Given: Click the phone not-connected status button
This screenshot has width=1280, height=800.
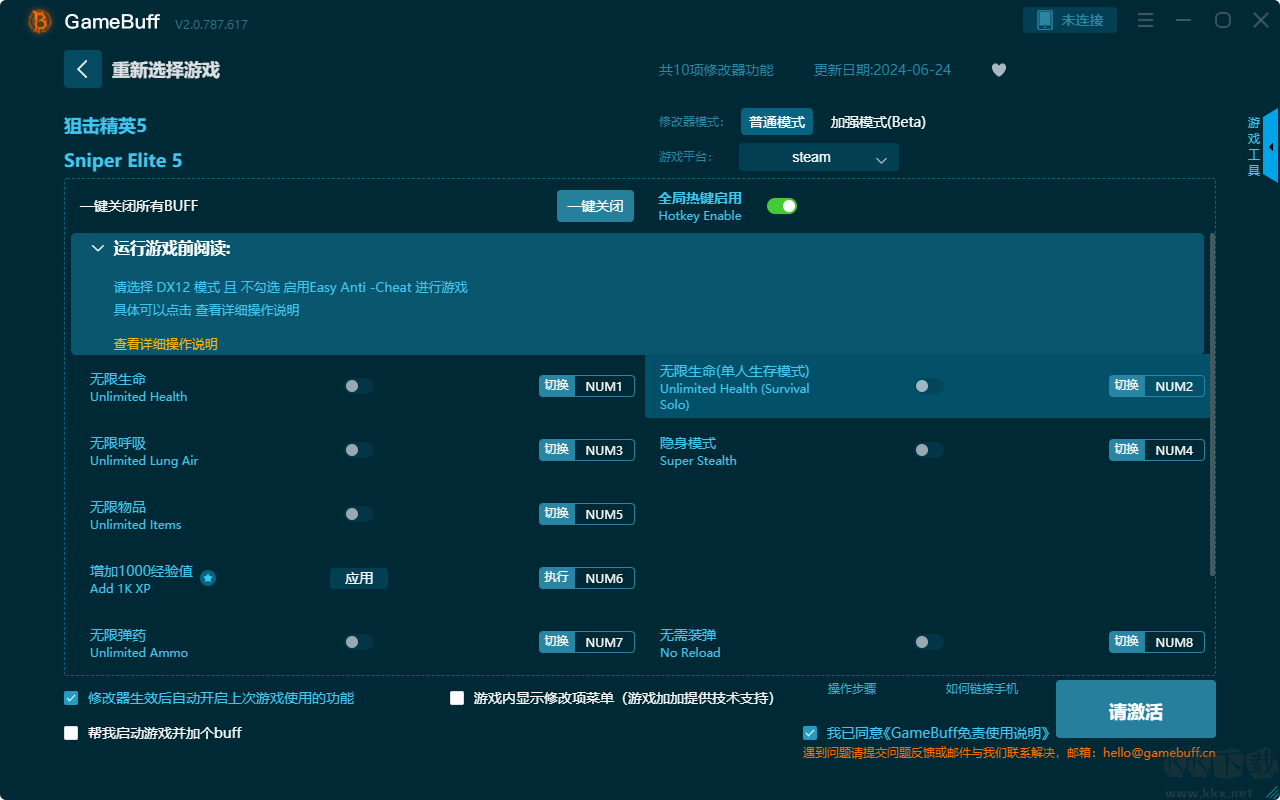Looking at the screenshot, I should point(1070,20).
